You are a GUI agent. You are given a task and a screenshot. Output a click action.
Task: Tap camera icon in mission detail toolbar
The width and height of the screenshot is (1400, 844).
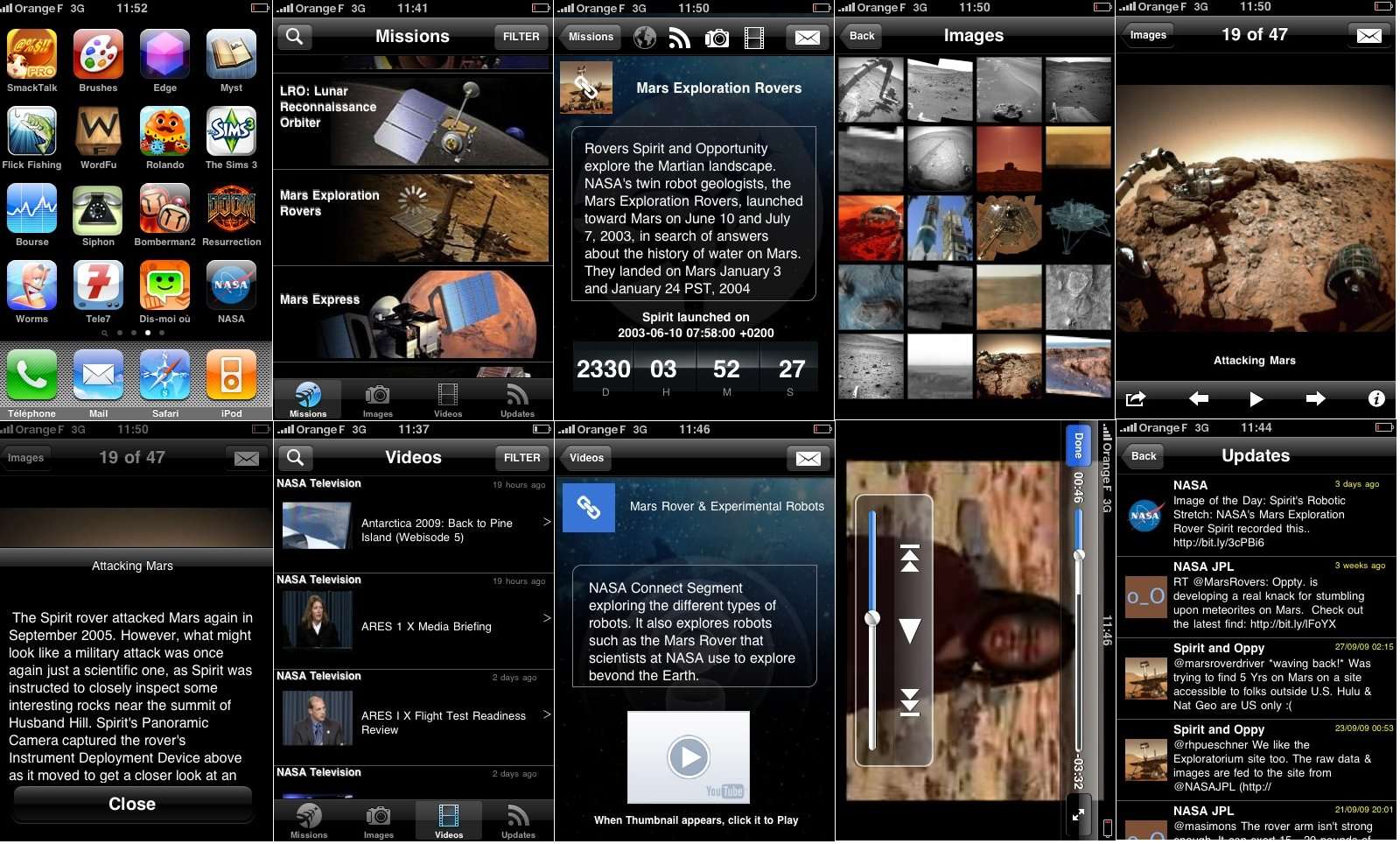pos(717,38)
